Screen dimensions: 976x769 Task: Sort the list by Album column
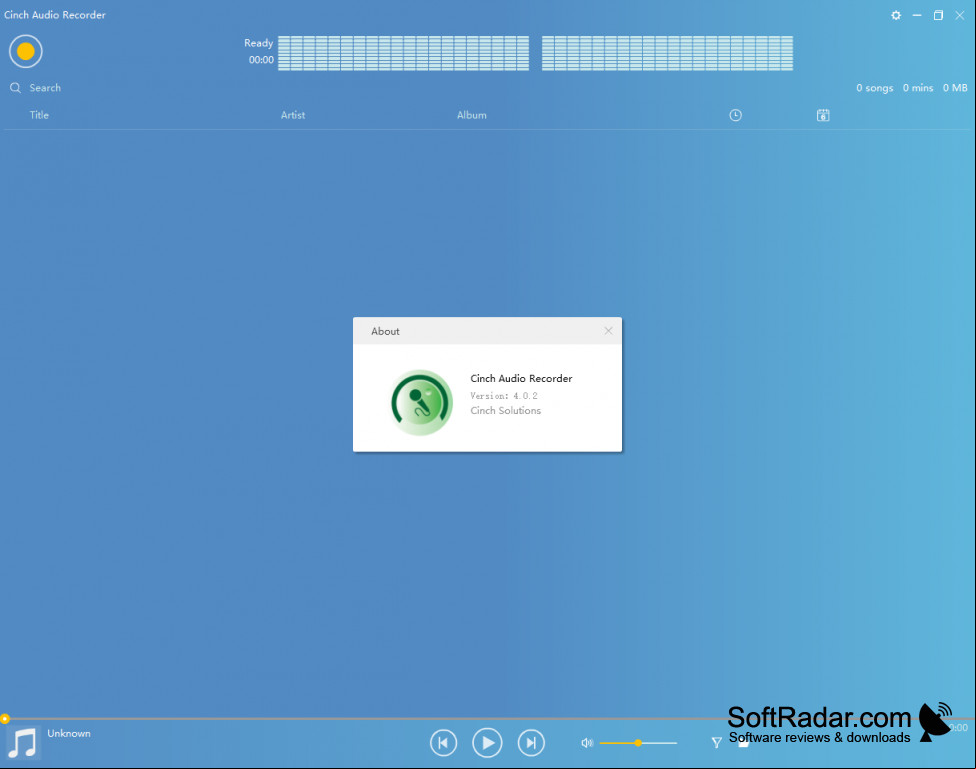coord(472,115)
